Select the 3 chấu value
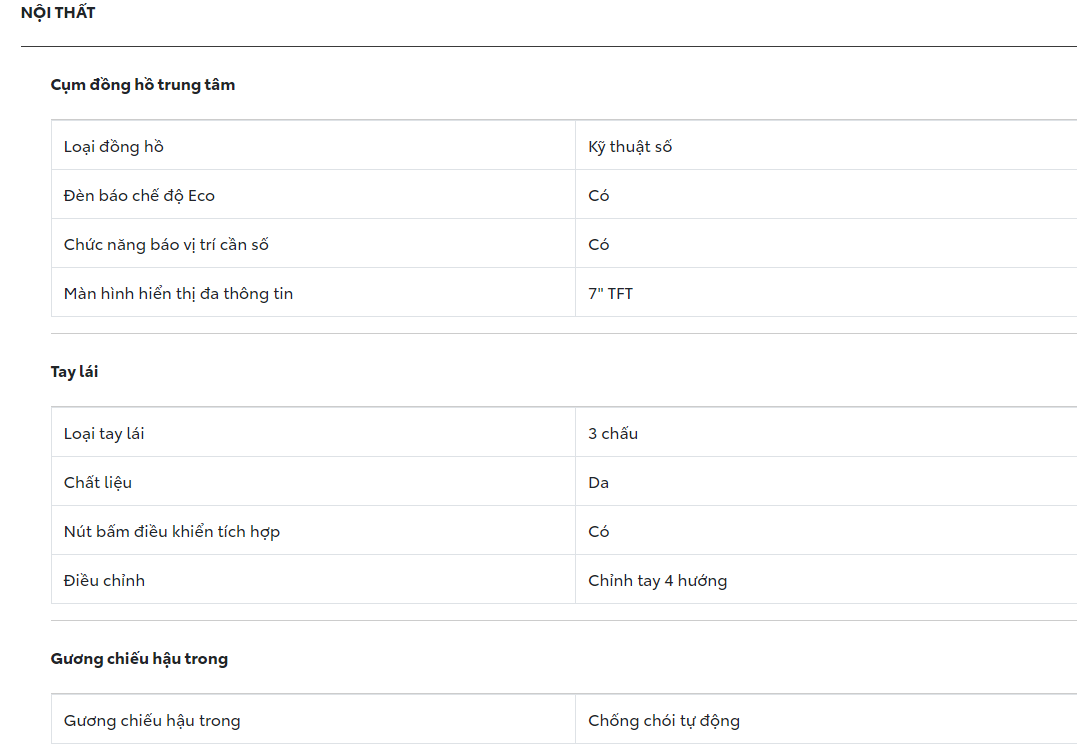This screenshot has width=1077, height=755. pos(613,434)
